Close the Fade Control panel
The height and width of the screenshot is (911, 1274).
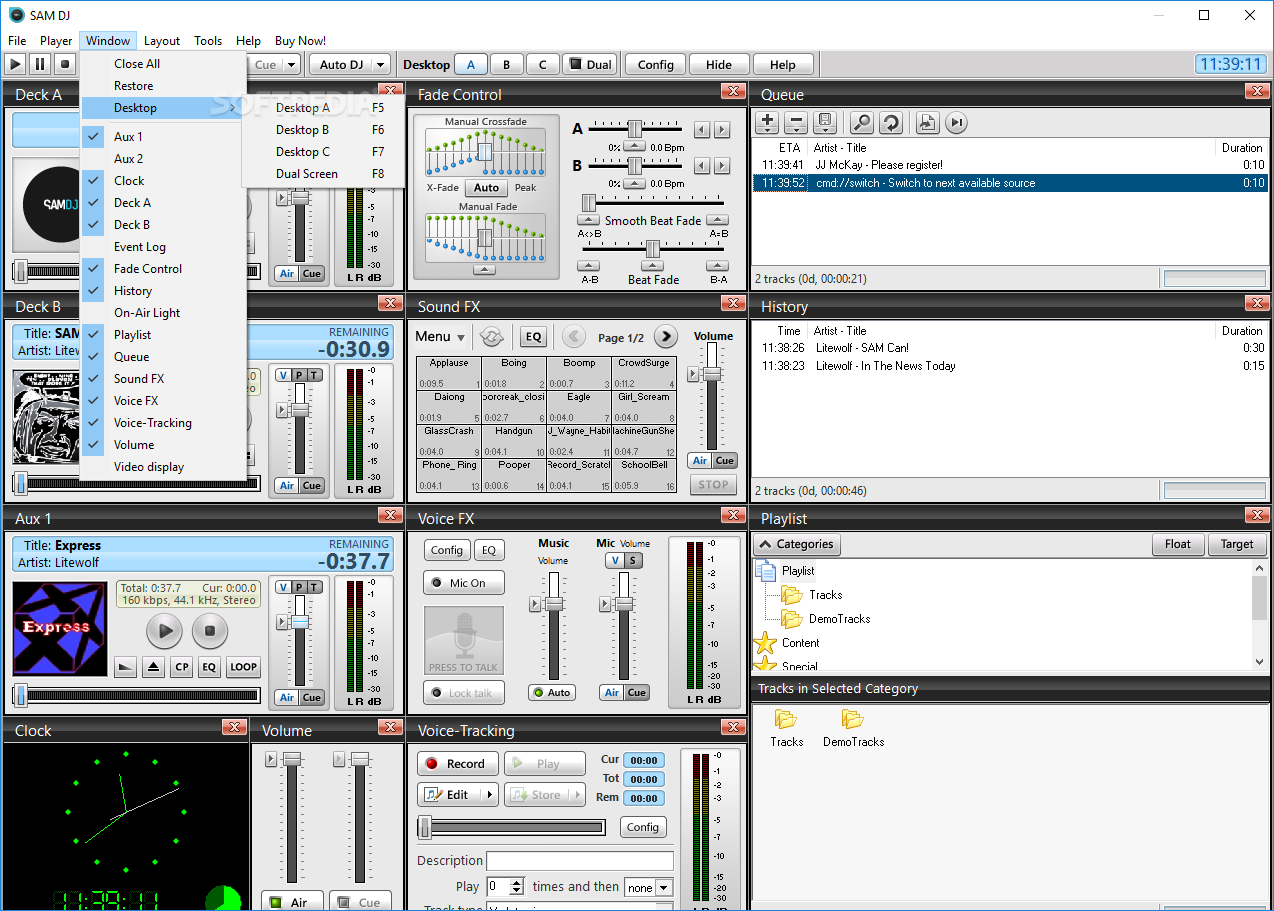tap(734, 92)
